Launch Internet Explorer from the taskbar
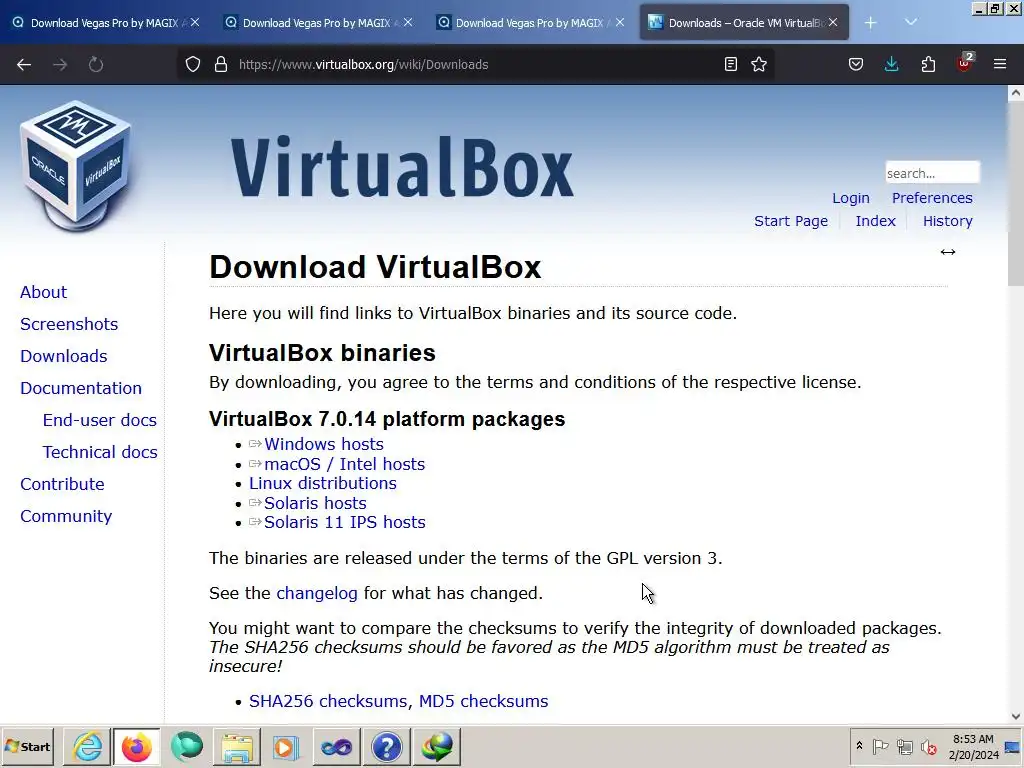This screenshot has width=1024, height=768. (x=87, y=746)
